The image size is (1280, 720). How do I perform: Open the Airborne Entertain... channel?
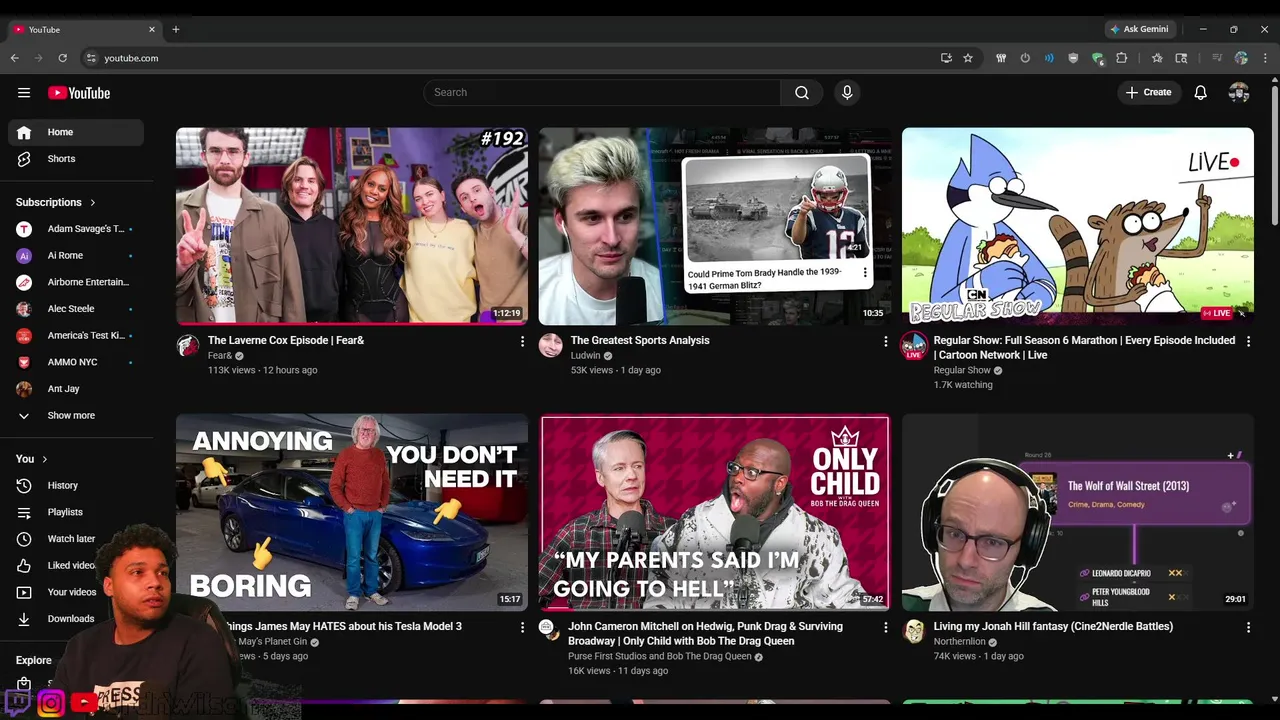[x=76, y=282]
